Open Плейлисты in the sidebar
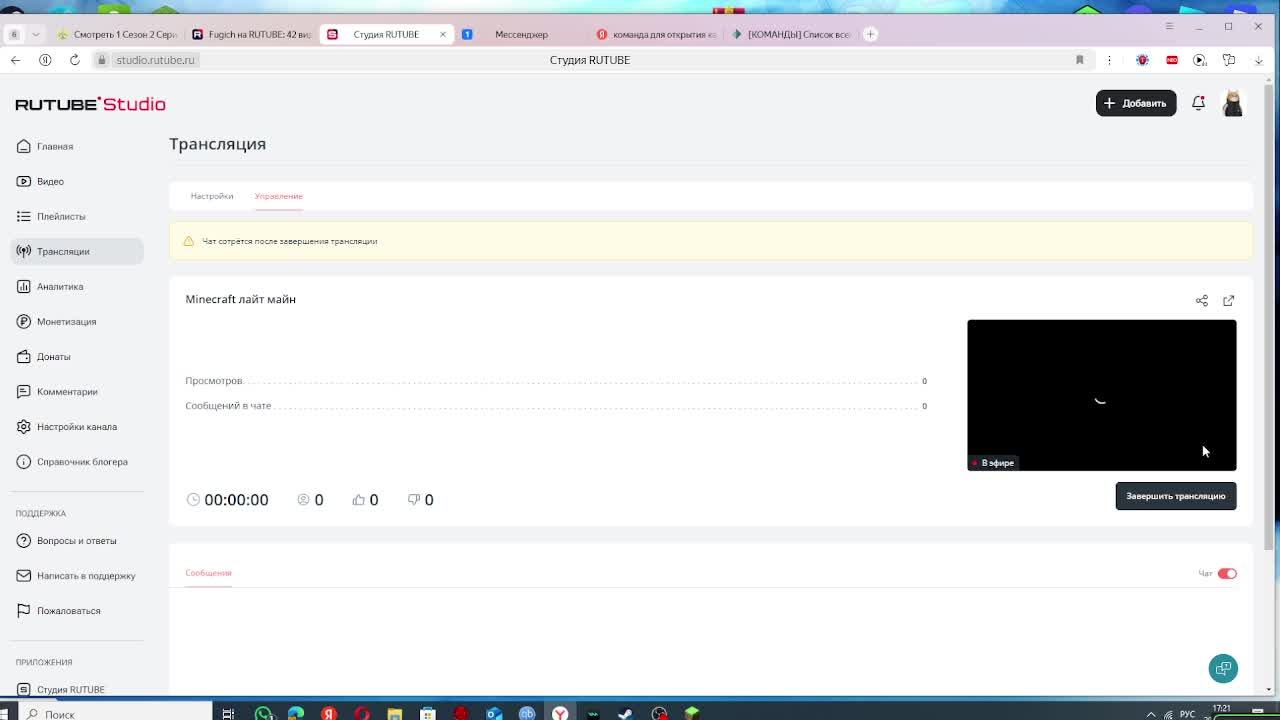 coord(60,216)
